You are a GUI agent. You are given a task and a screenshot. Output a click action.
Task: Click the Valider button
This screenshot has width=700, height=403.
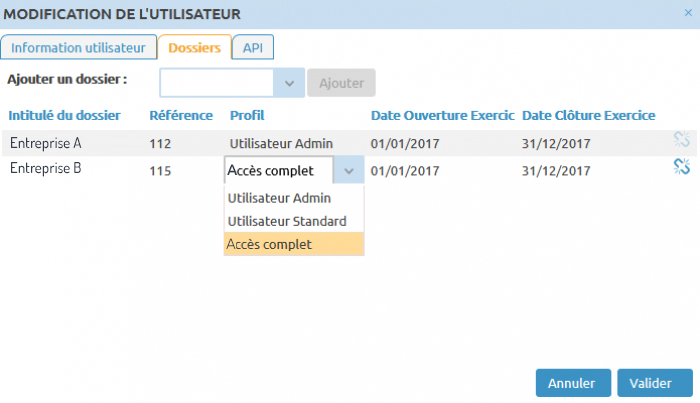(x=655, y=383)
